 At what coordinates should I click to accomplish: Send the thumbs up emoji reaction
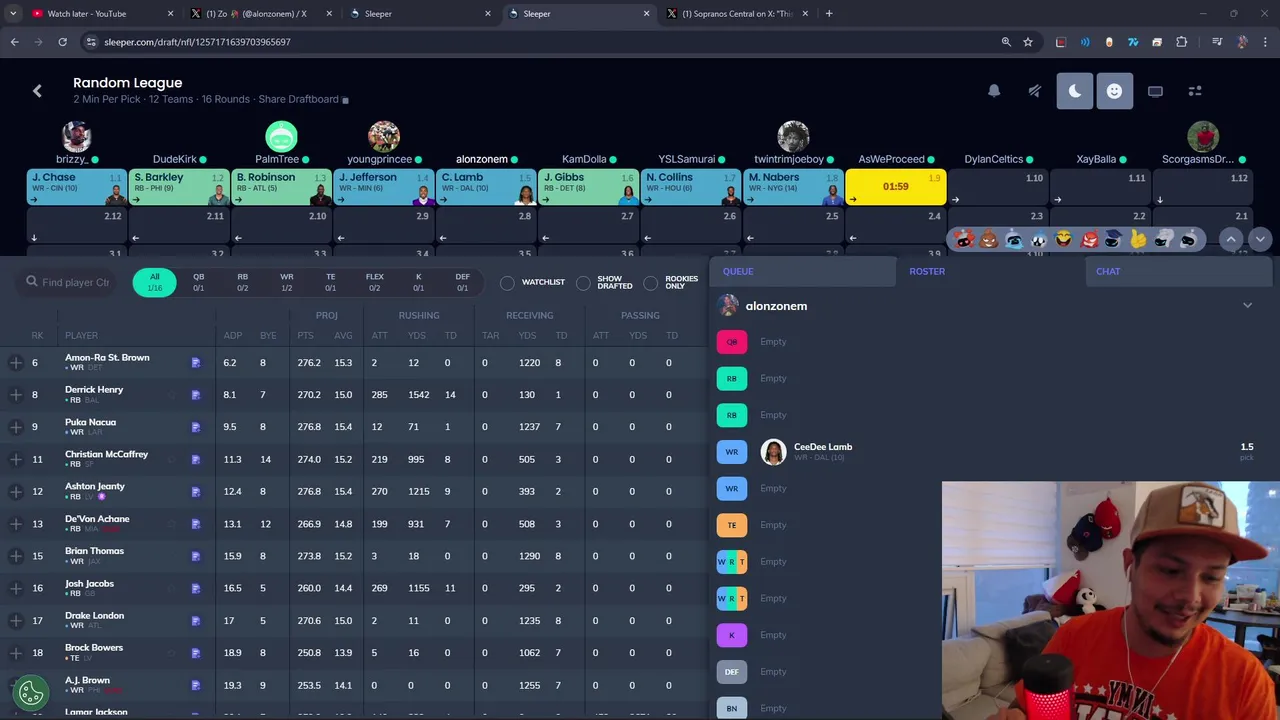click(1138, 239)
